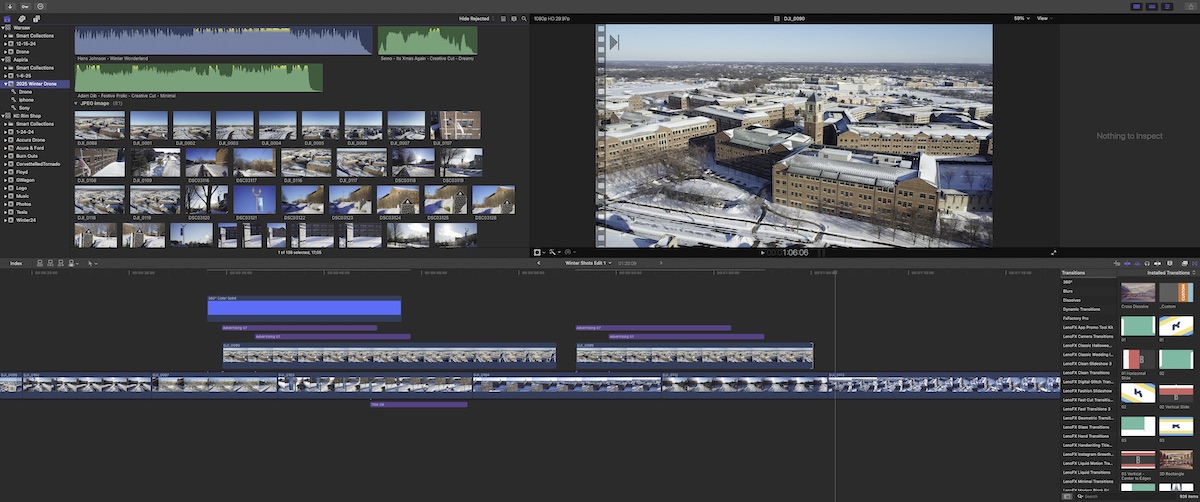Click the connect clip to storyline icon
Screen dimensions: 1200x502
[x=40, y=263]
